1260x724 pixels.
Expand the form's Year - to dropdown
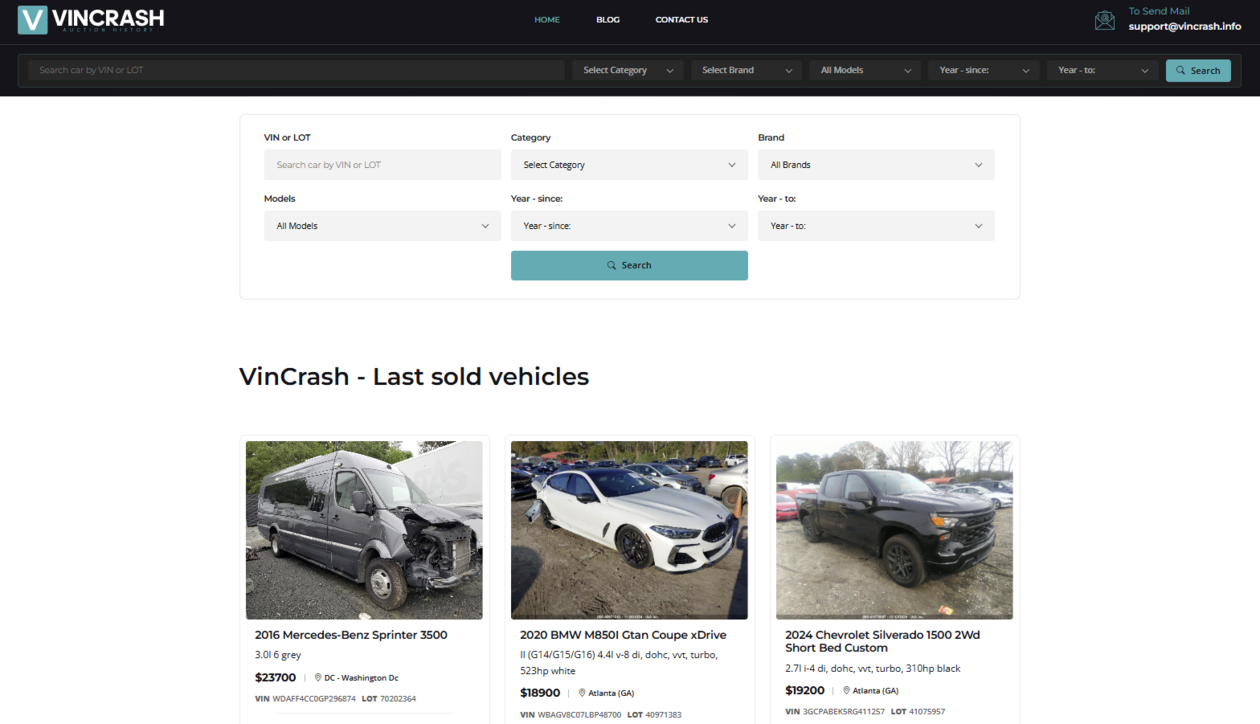(876, 226)
